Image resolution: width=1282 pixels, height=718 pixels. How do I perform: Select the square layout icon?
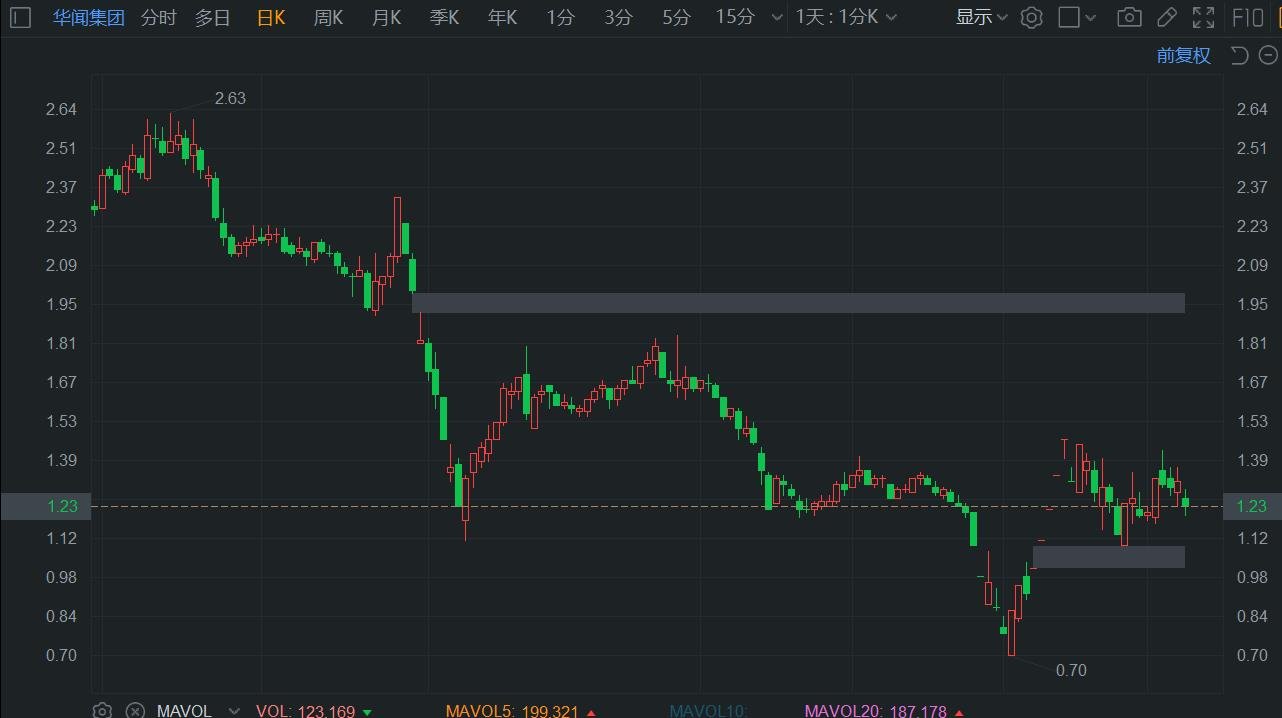click(x=1069, y=17)
